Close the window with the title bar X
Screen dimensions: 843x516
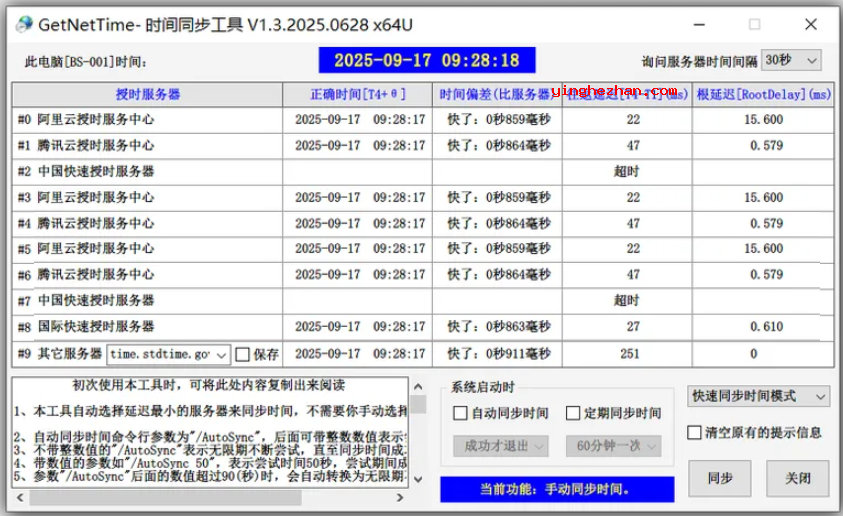pos(810,24)
